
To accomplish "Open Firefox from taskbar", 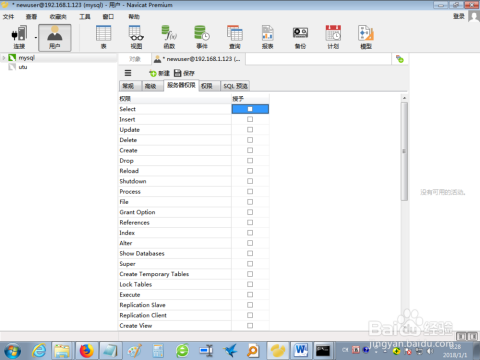I will point(86,351).
